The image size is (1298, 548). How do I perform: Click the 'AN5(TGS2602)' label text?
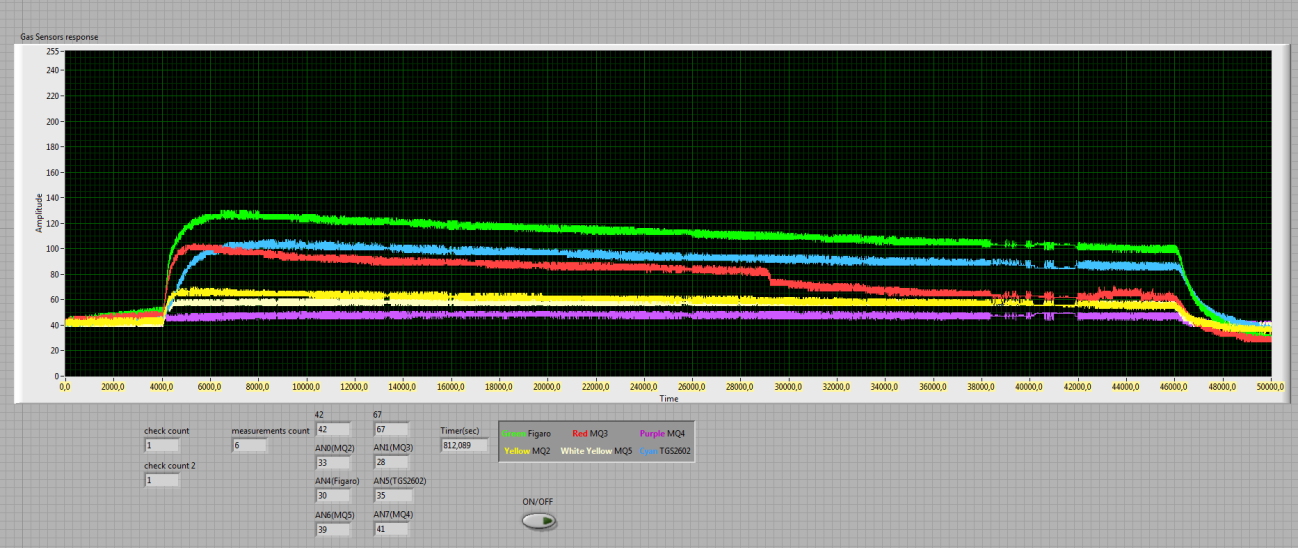(400, 481)
